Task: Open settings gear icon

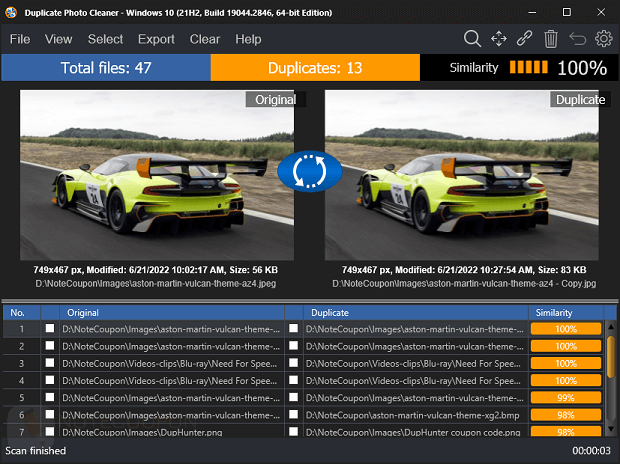Action: pos(603,39)
